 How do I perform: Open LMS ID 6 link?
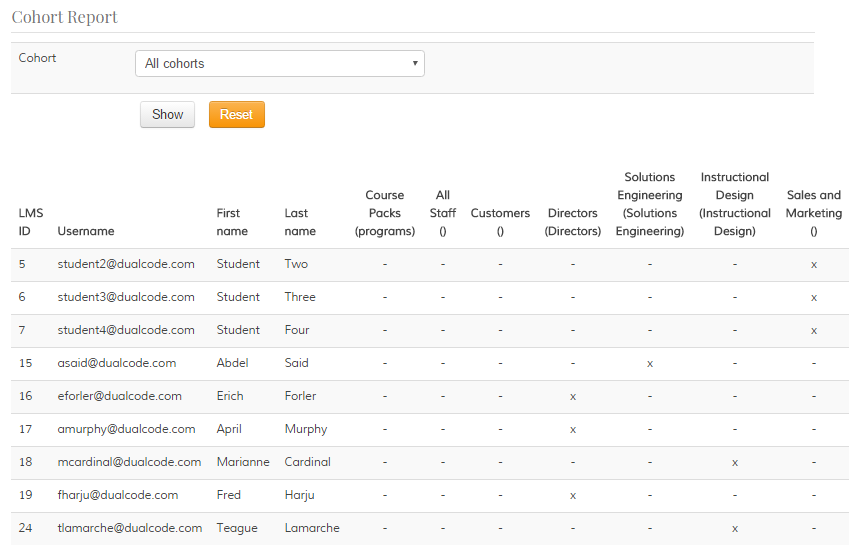22,297
